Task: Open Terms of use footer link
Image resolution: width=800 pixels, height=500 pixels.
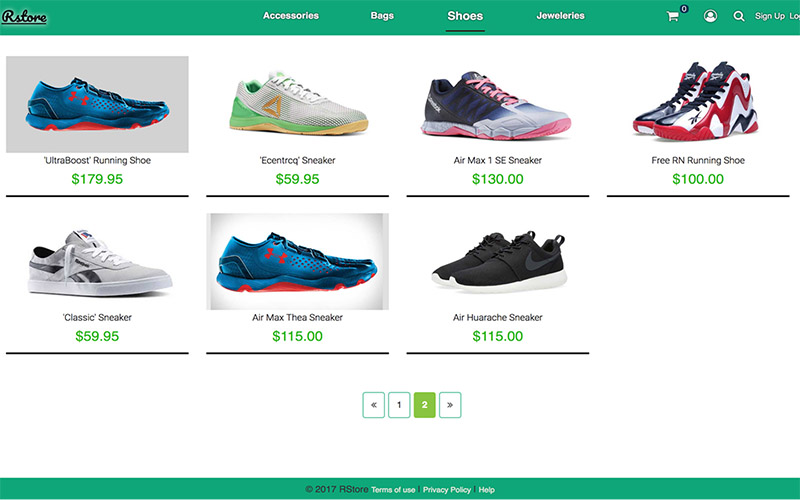Action: point(393,490)
